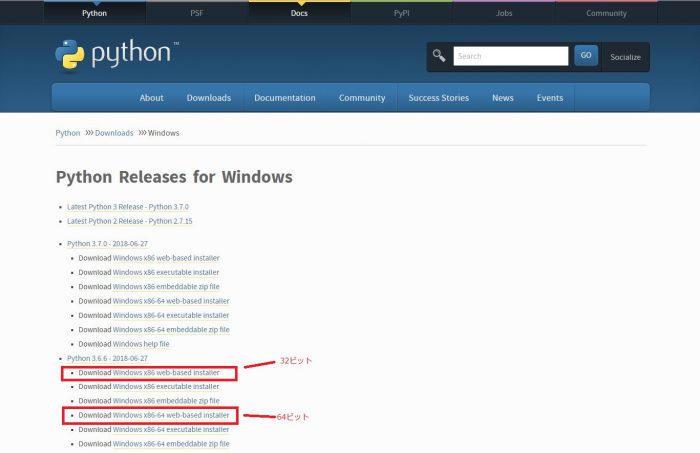Download Python 3.6.6 Windows x86-64 embeddable zip file
Viewport: 700px width, 453px height.
tap(171, 444)
